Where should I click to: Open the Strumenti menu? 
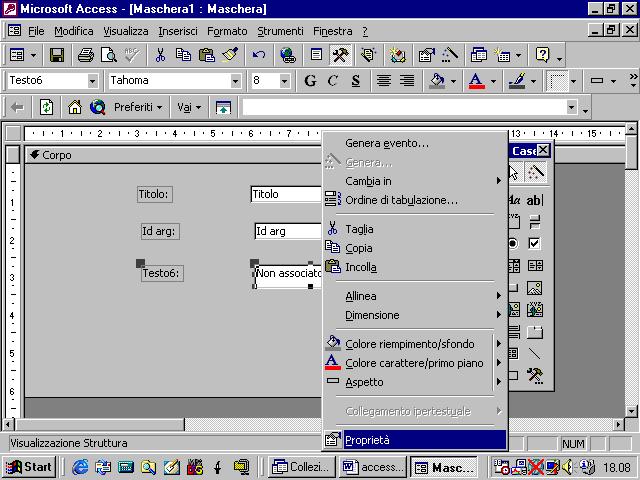280,31
